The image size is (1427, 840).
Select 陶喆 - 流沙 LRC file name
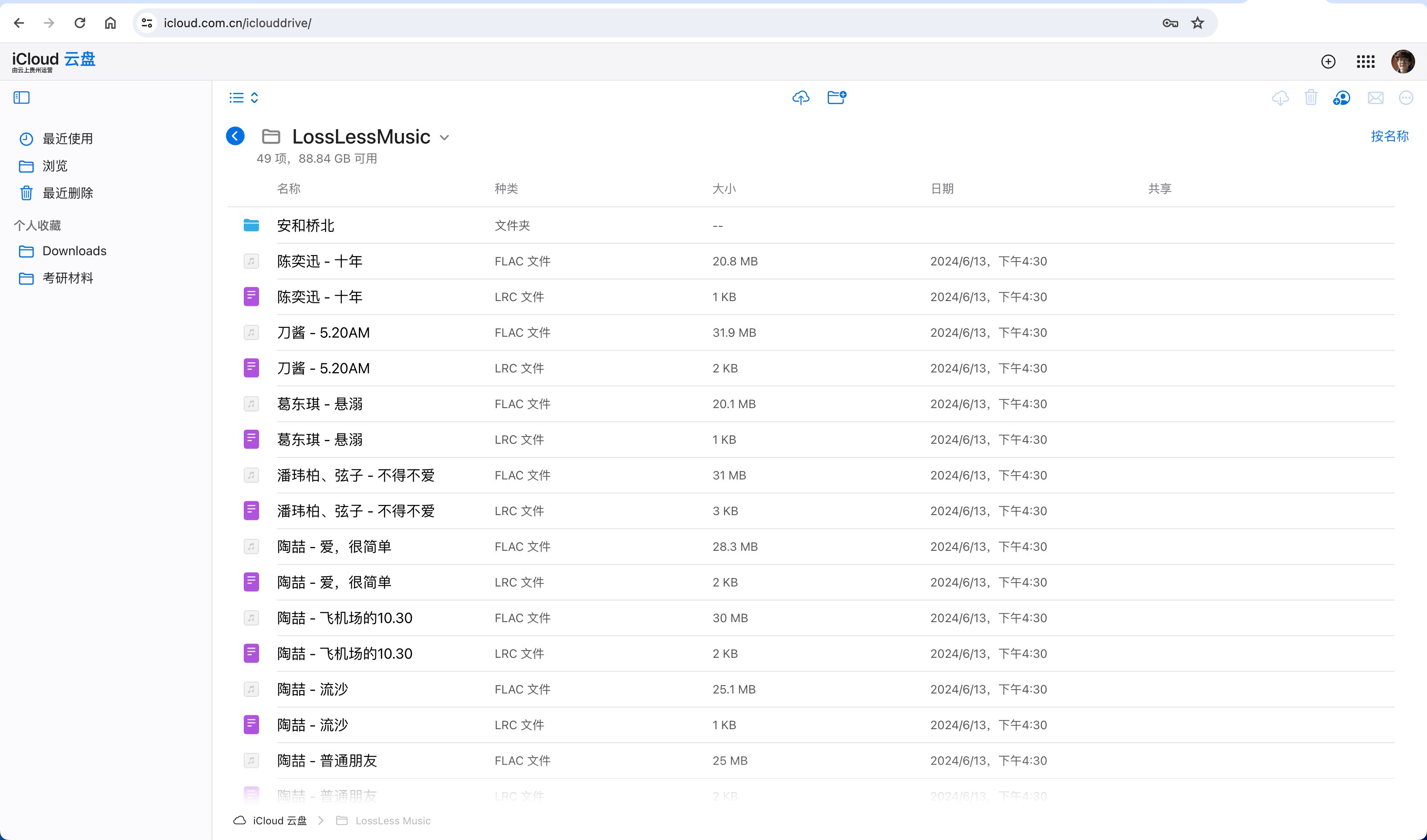pos(313,724)
